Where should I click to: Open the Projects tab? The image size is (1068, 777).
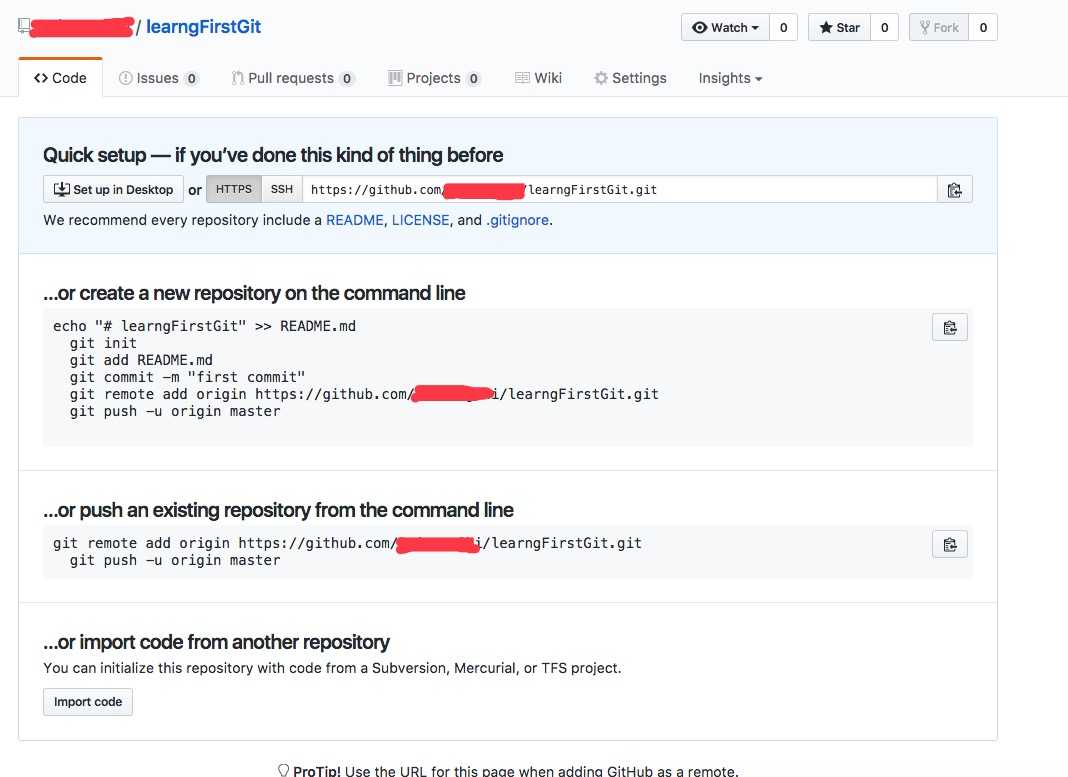click(x=434, y=78)
